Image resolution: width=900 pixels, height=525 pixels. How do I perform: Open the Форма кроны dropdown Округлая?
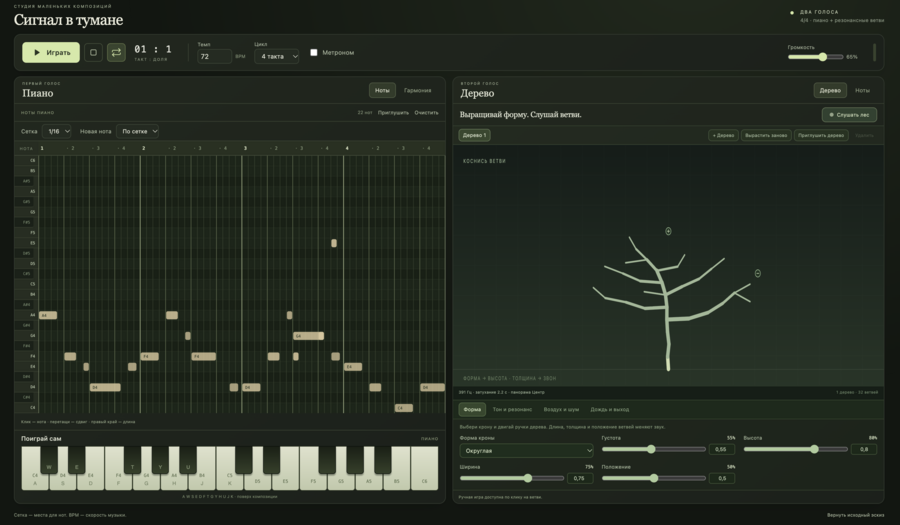(526, 450)
